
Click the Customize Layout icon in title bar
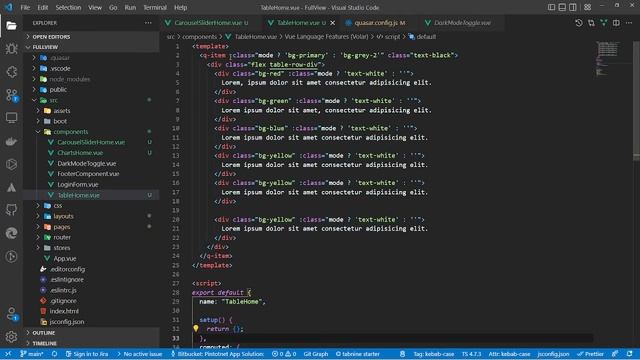[587, 7]
